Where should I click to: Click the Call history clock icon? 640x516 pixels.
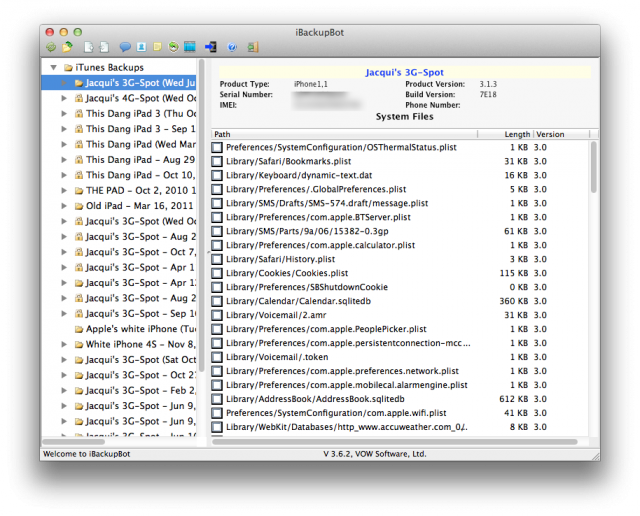pos(173,47)
